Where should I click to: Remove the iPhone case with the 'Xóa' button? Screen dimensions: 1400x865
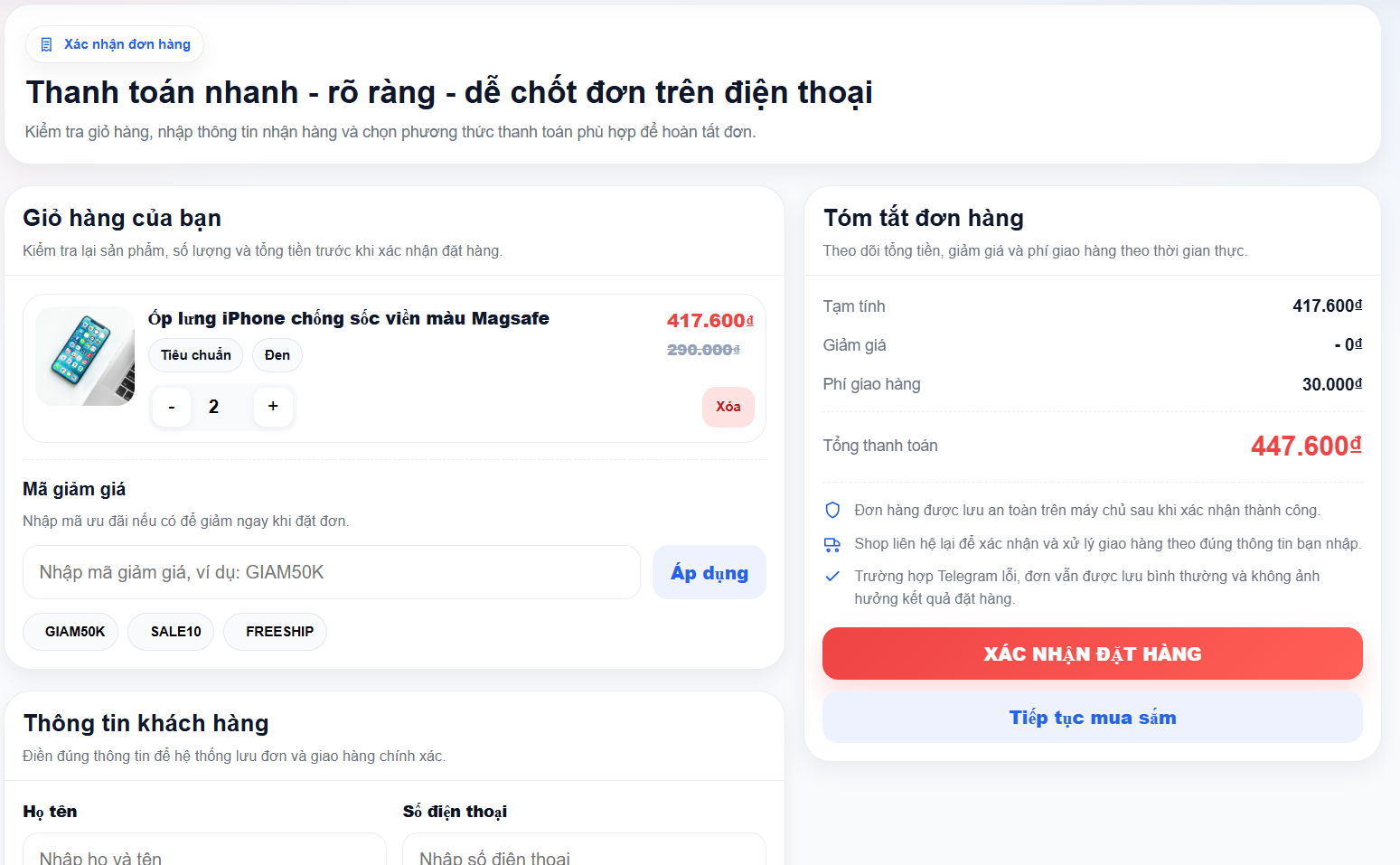click(x=728, y=407)
